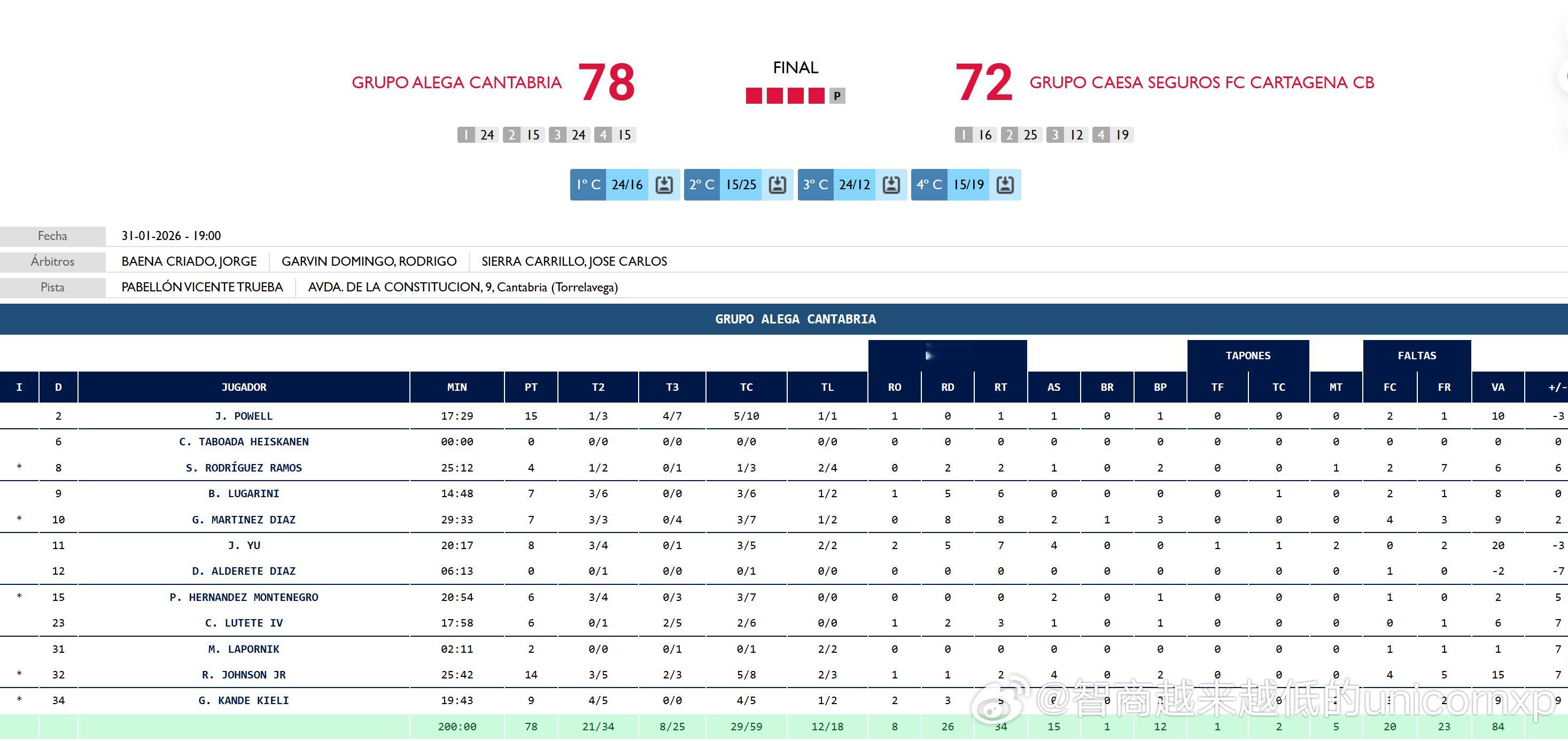Screen dimensions: 1568x741
Task: Click the gray P overtime period box
Action: 837,96
